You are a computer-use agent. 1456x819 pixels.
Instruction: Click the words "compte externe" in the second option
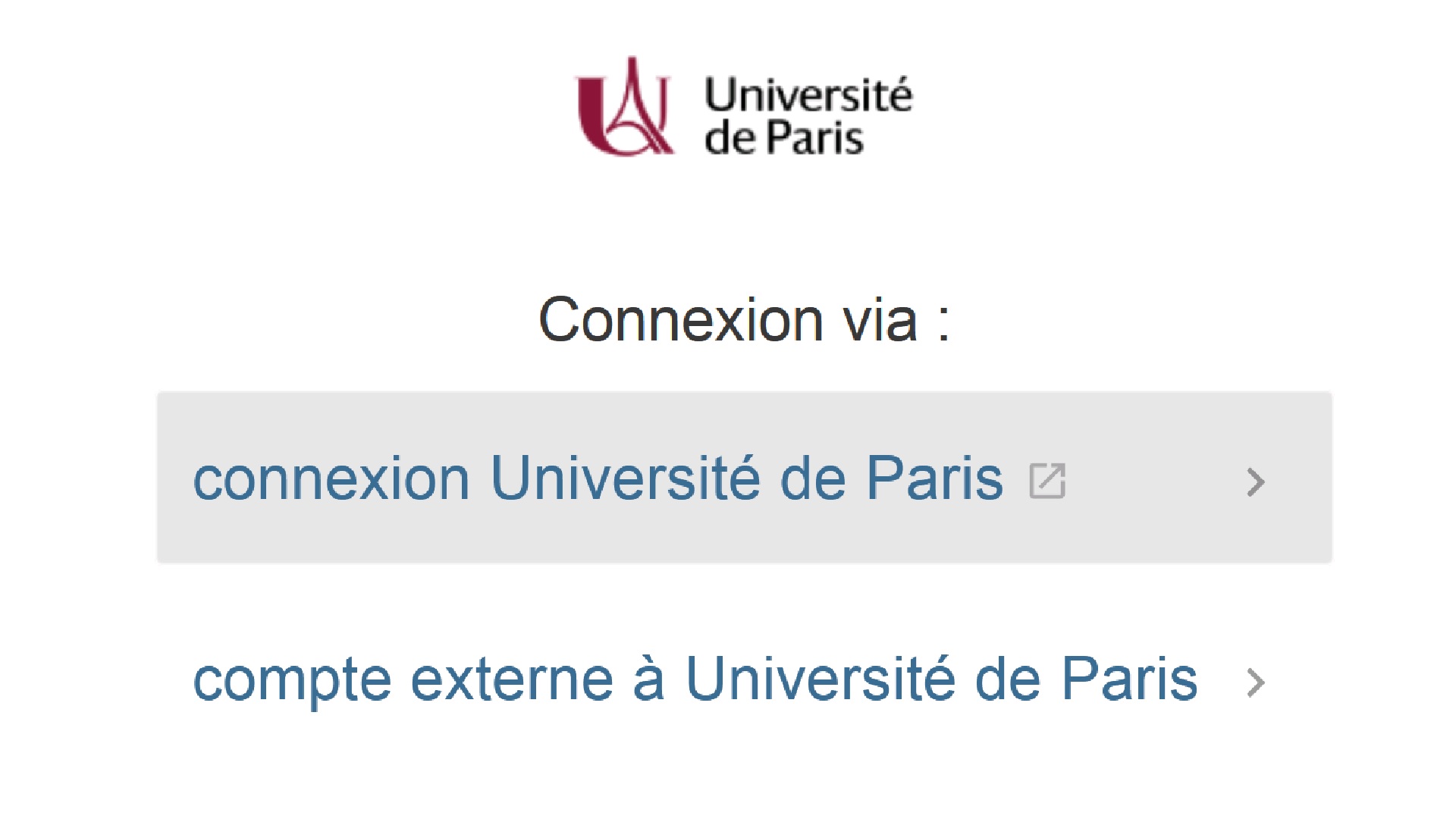click(x=403, y=681)
